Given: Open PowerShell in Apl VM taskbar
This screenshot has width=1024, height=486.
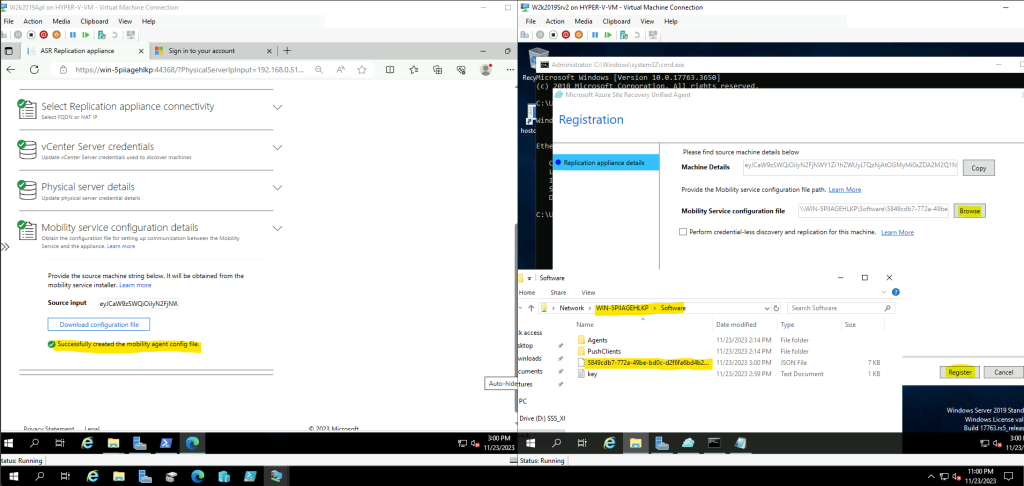Looking at the screenshot, I should (167, 444).
